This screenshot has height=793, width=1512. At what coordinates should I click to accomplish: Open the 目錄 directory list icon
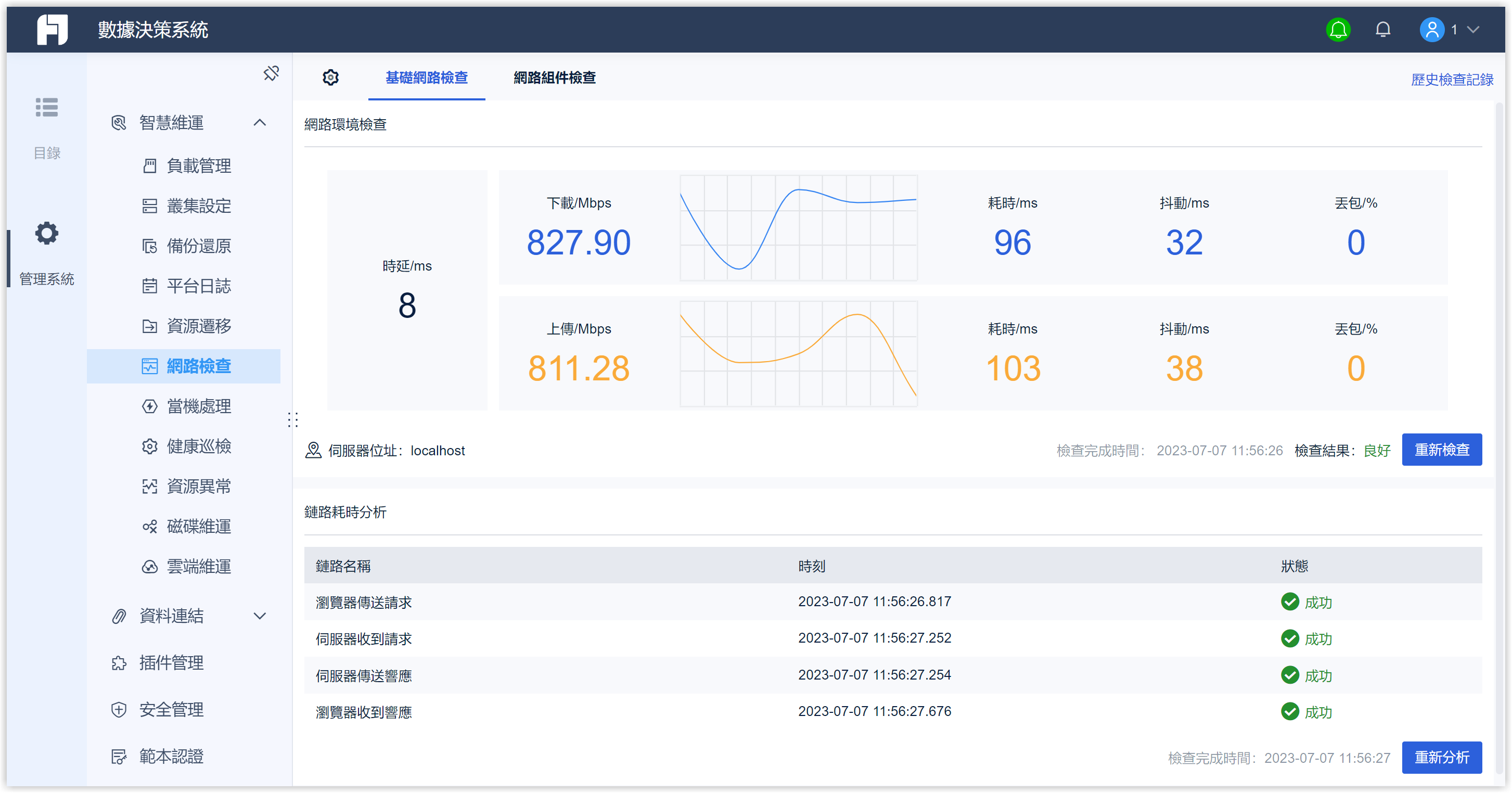coord(46,107)
